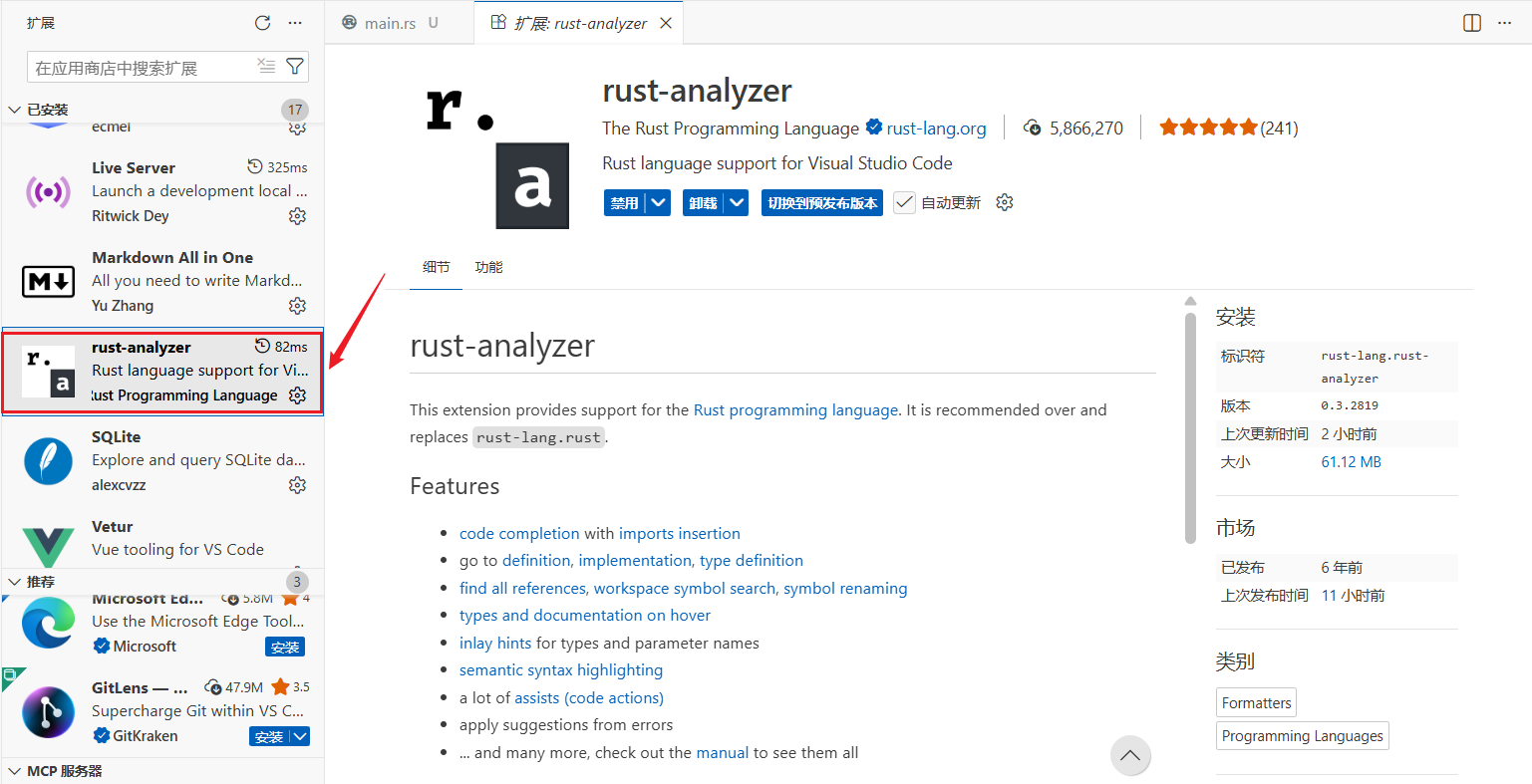
Task: Open GitLens install dropdown arrow
Action: click(300, 736)
